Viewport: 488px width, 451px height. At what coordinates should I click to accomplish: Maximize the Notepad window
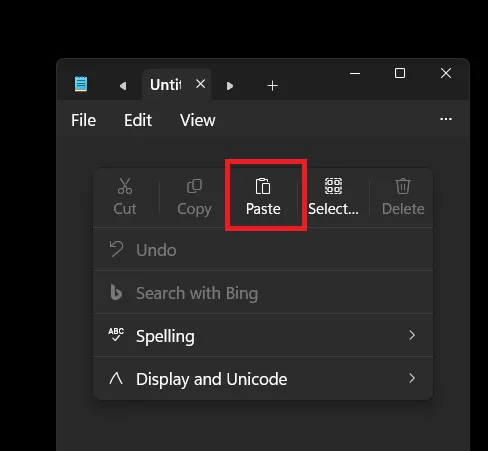pos(400,73)
